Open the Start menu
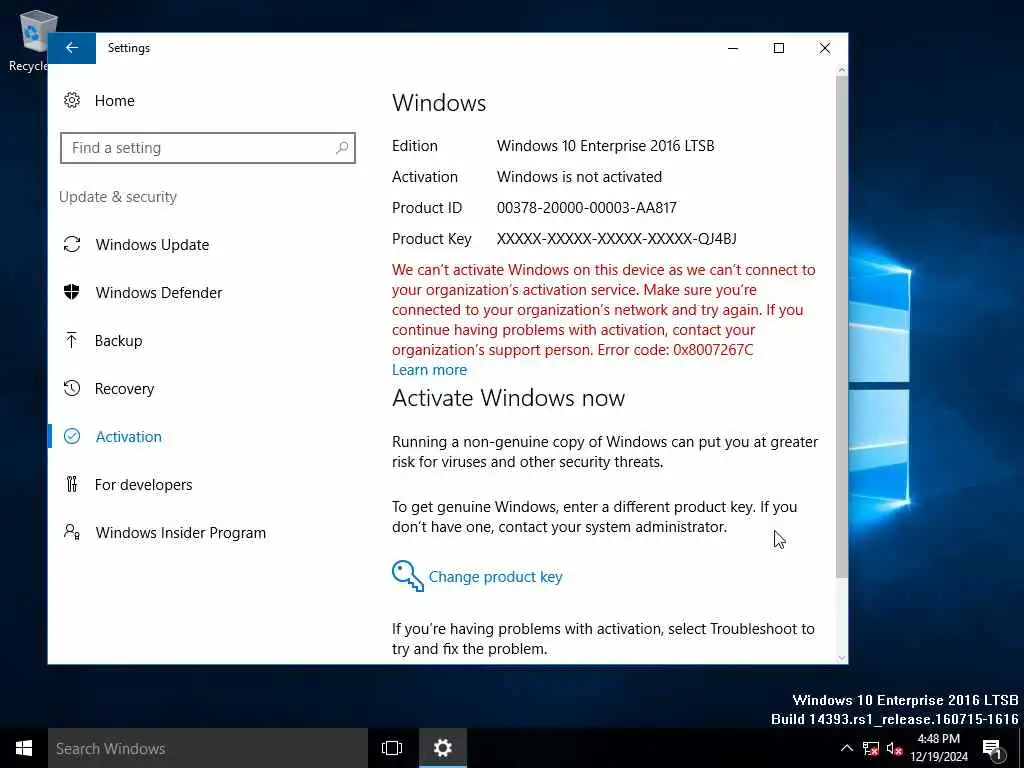Image resolution: width=1024 pixels, height=768 pixels. (x=24, y=748)
